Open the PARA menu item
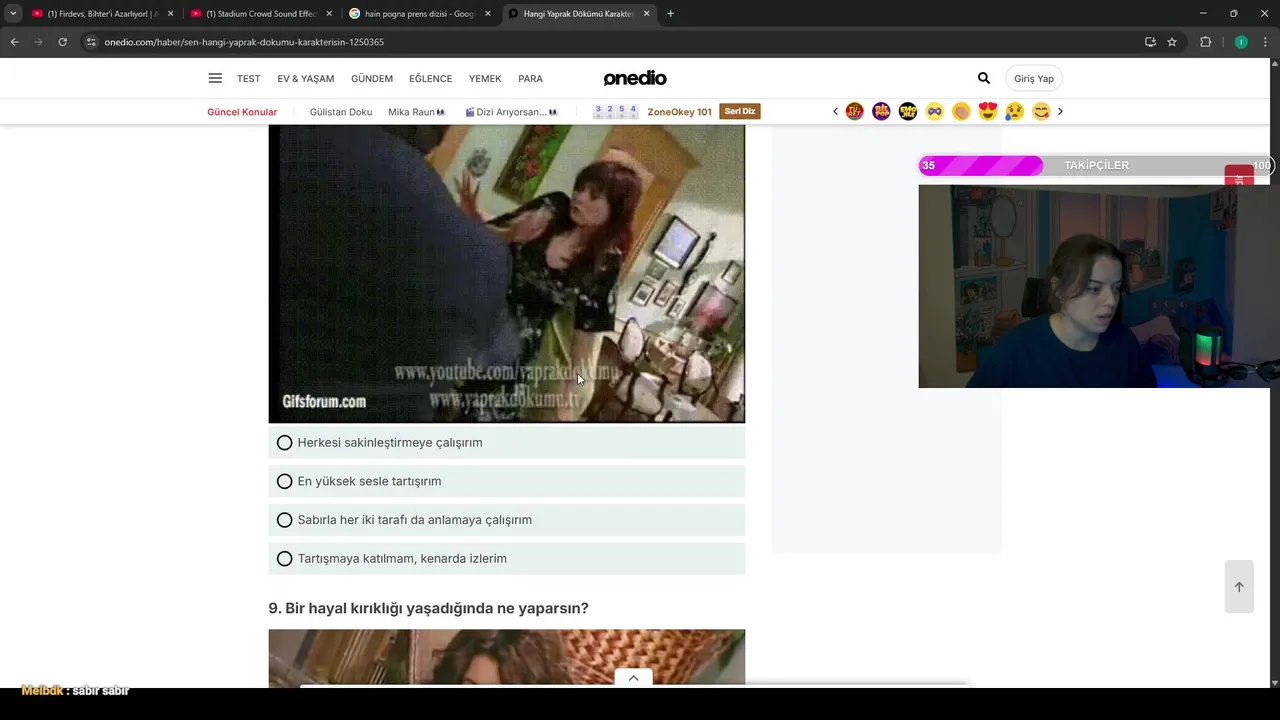 pyautogui.click(x=530, y=79)
